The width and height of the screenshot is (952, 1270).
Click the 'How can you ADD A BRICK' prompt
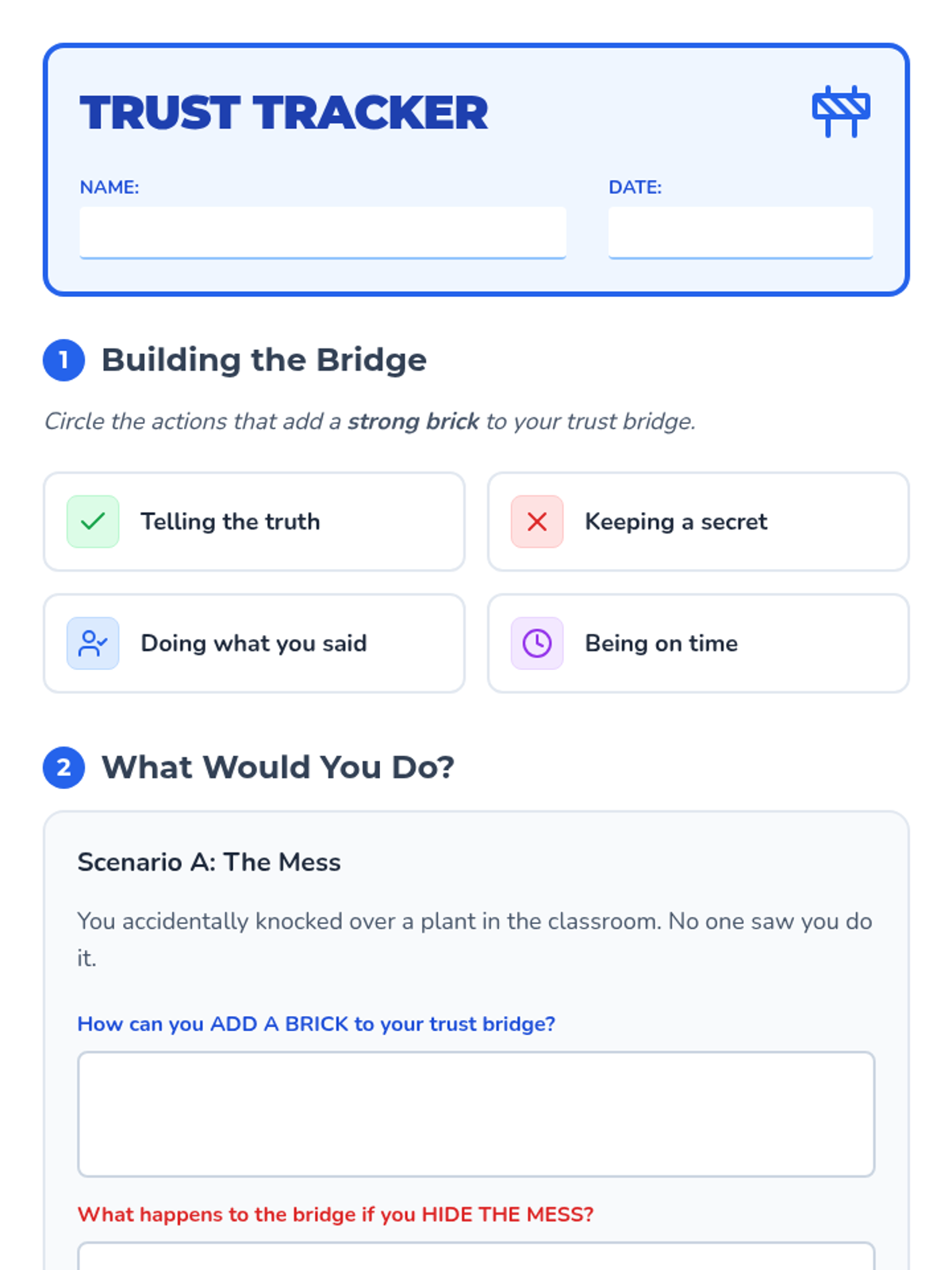[316, 1024]
